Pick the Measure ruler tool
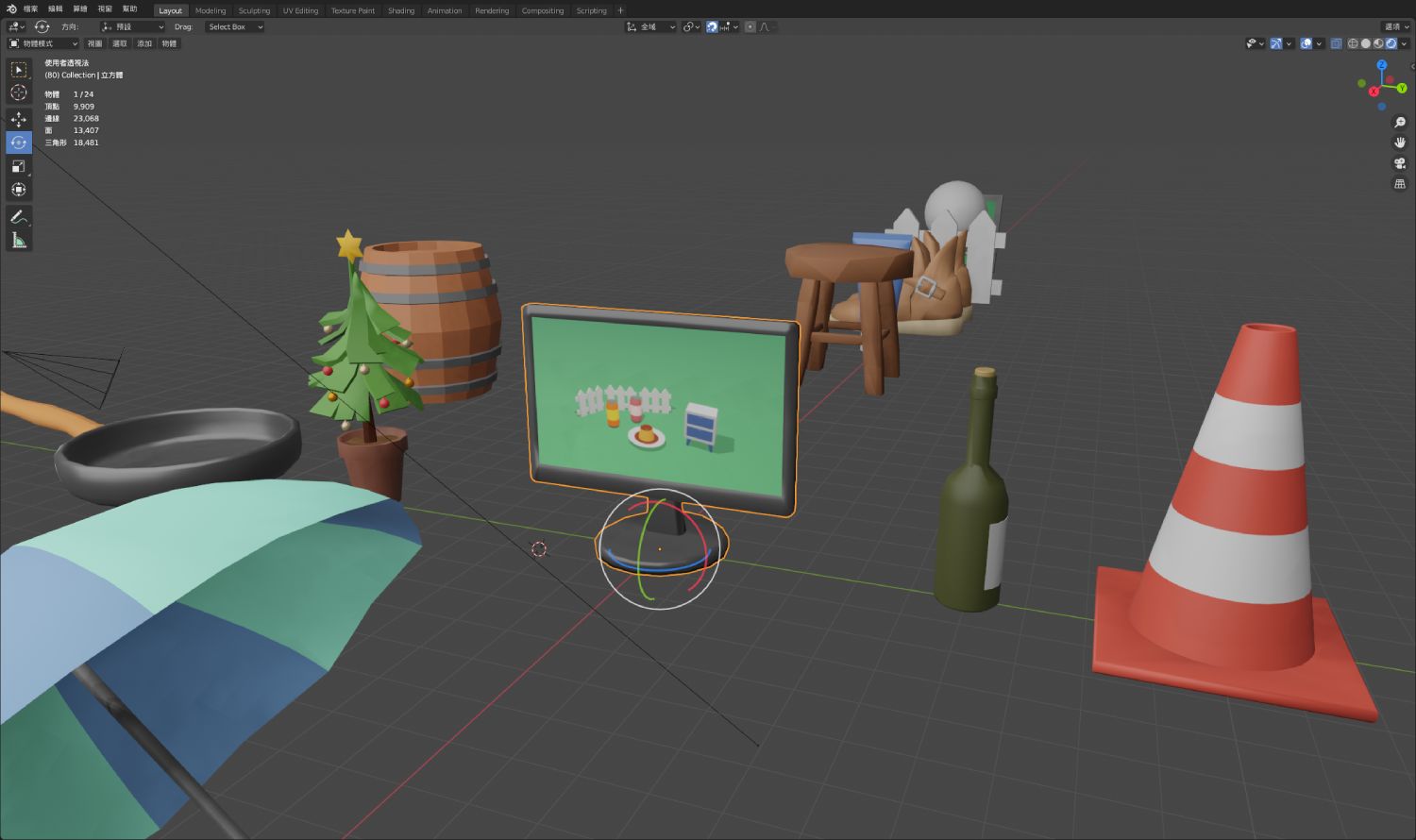The height and width of the screenshot is (840, 1416). 19,241
